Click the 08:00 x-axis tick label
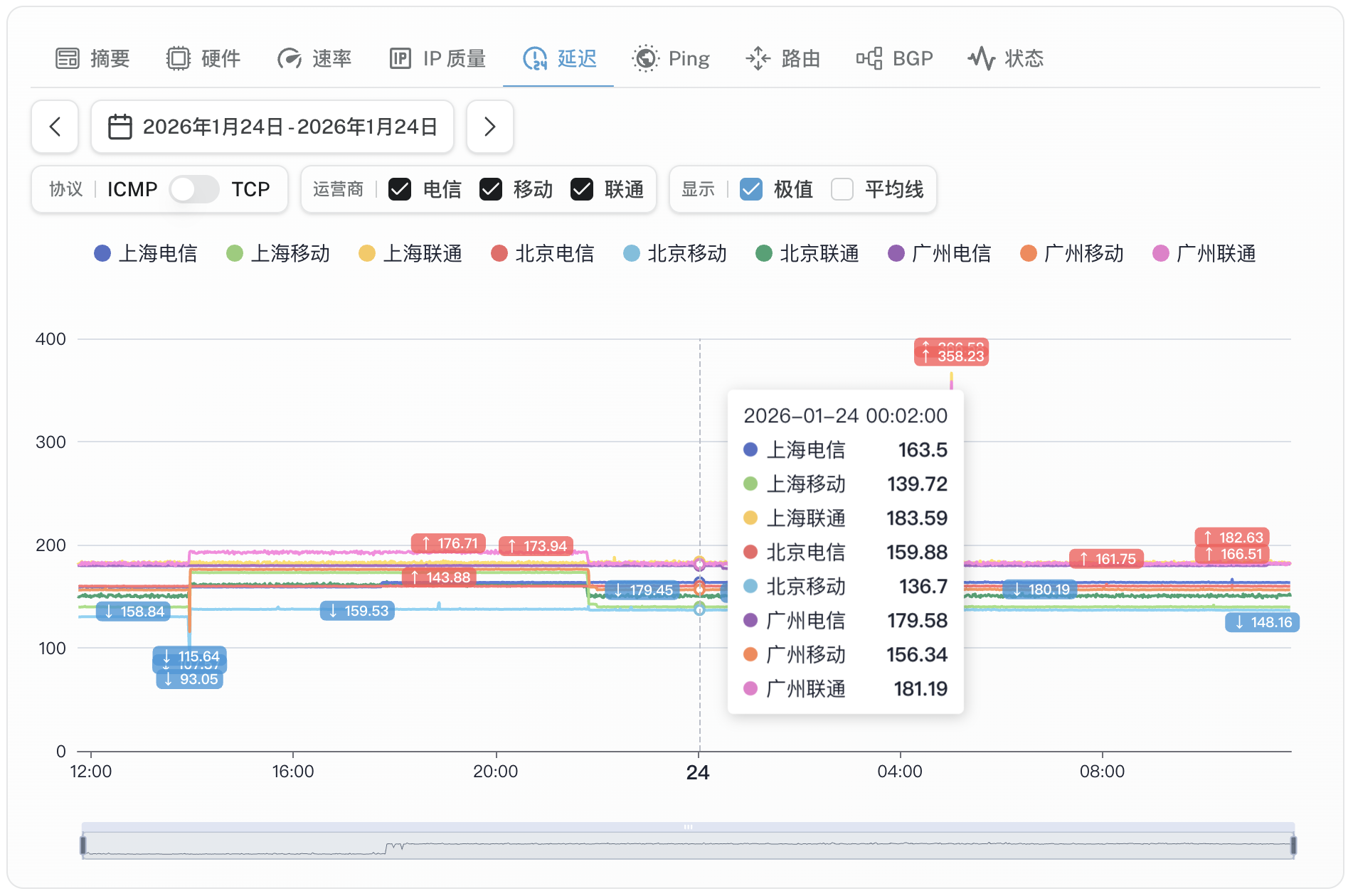 coord(1103,772)
